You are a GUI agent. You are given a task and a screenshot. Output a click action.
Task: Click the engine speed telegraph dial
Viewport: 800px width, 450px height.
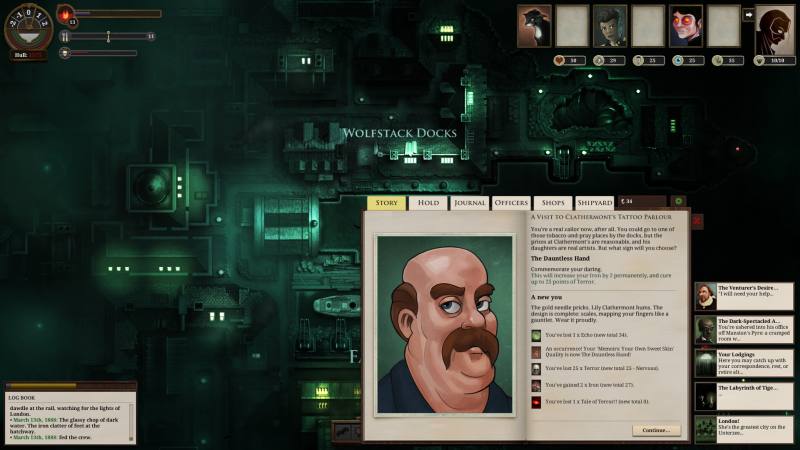(x=29, y=27)
